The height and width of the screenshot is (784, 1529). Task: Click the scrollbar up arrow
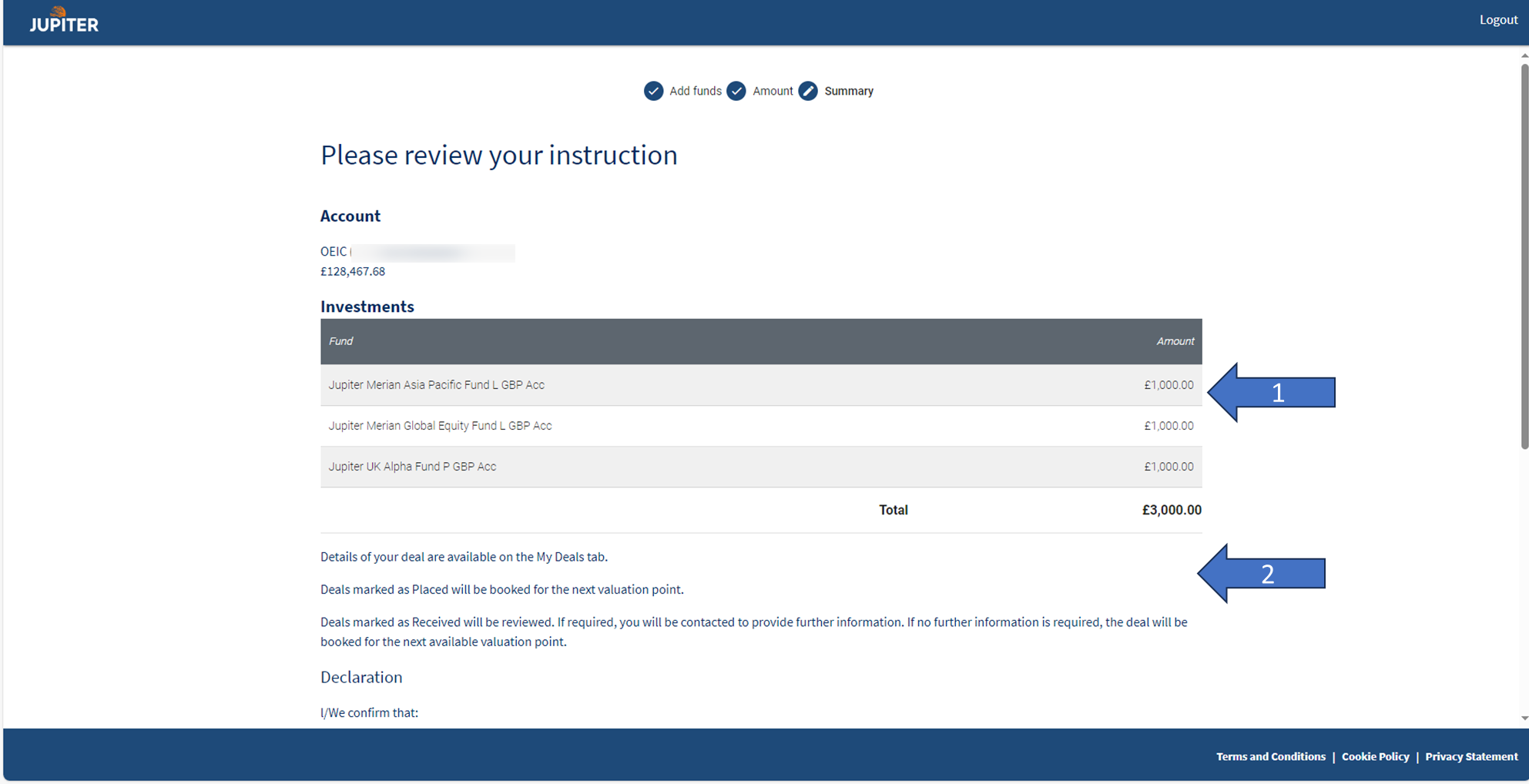(x=1524, y=55)
